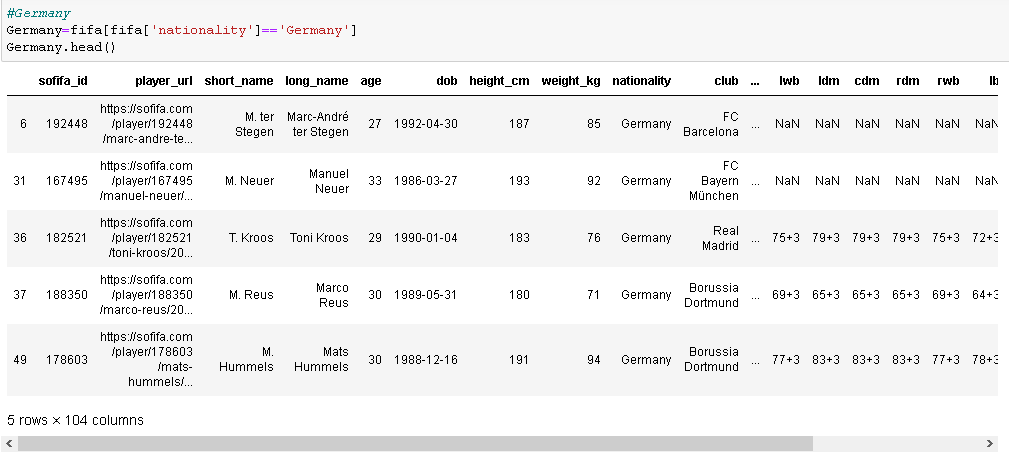This screenshot has height=464, width=1009.
Task: Click the player_url column header
Action: coord(163,81)
